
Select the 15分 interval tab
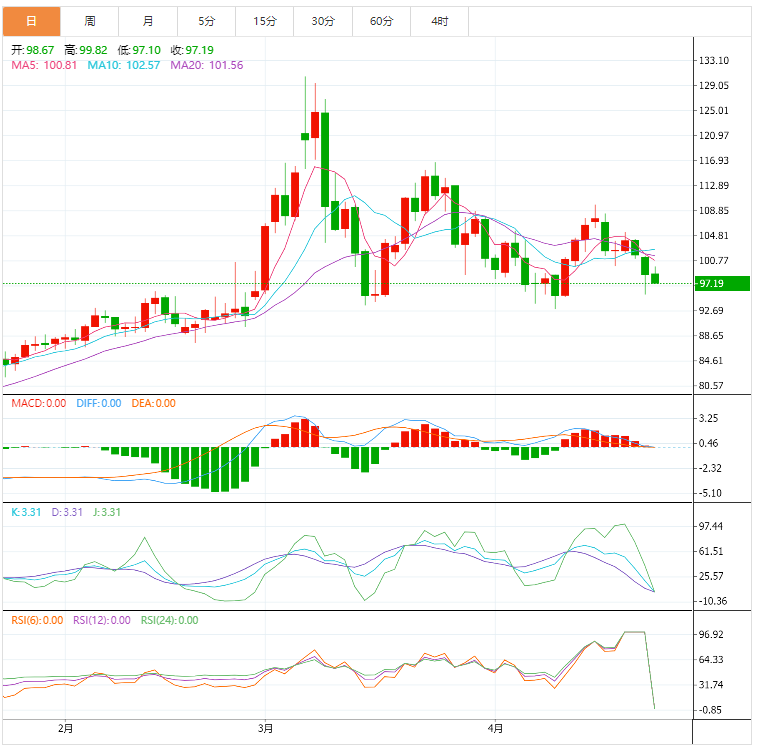[x=265, y=21]
